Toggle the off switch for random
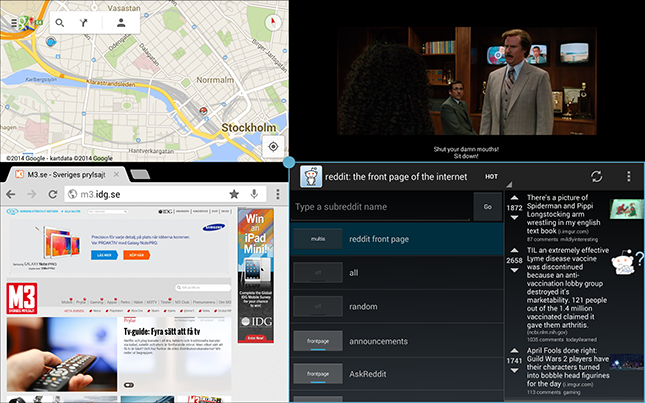 click(317, 307)
